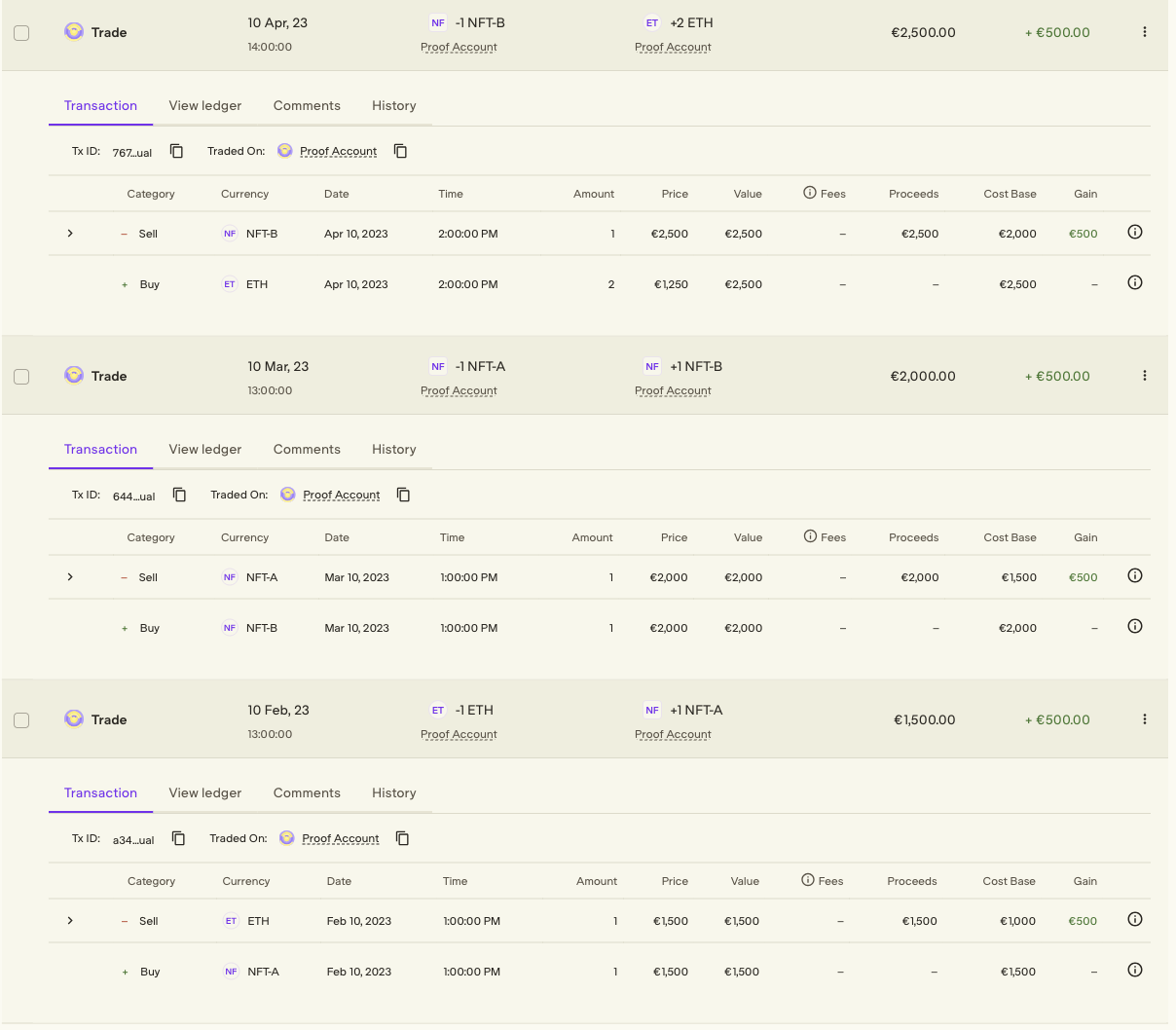Open more options for 10 Feb trade
1176x1030 pixels.
tap(1145, 719)
